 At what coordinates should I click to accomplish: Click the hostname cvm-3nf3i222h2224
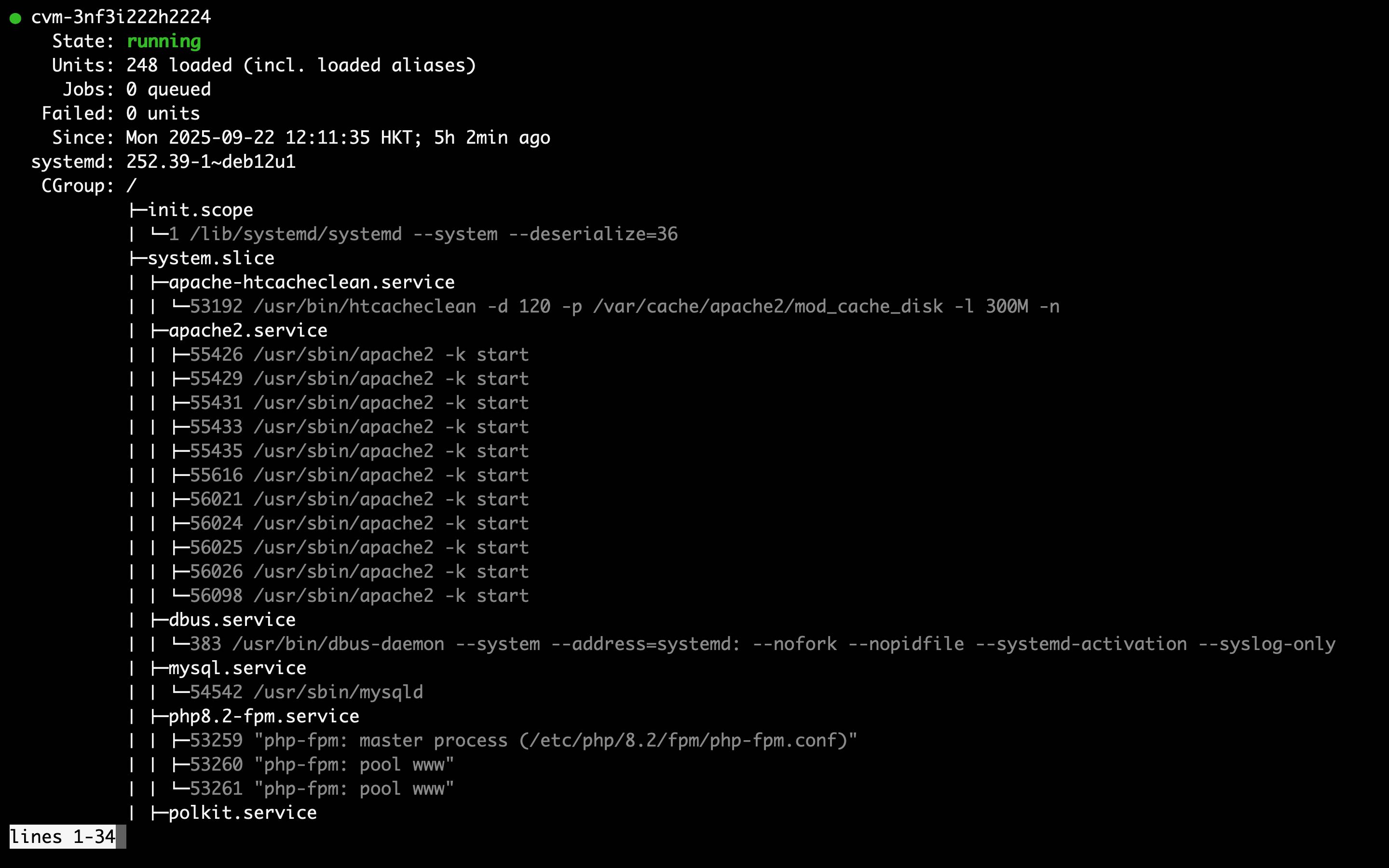click(121, 17)
